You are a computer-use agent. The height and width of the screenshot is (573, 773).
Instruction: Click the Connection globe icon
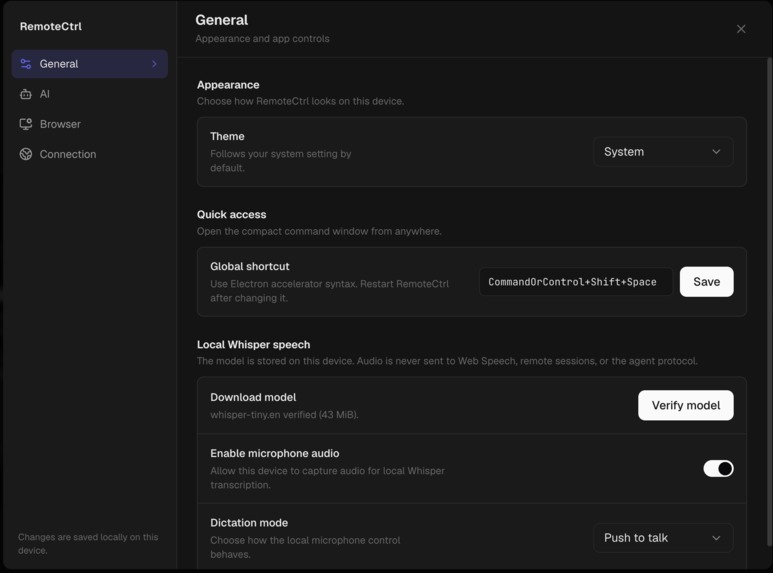pyautogui.click(x=26, y=154)
